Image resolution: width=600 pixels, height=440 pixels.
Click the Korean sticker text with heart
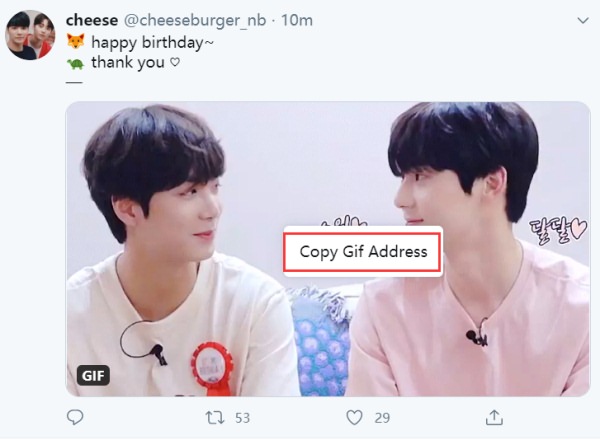(558, 231)
